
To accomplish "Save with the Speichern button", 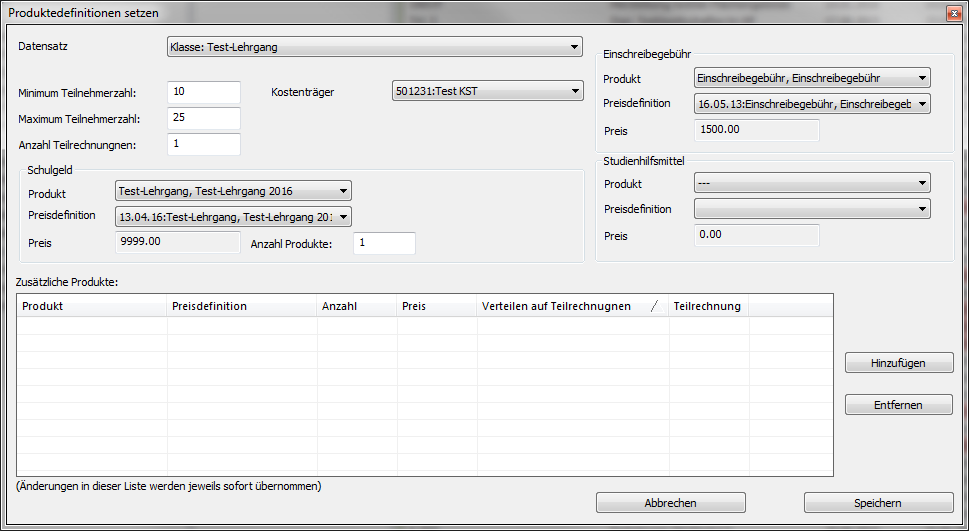I will pyautogui.click(x=878, y=503).
